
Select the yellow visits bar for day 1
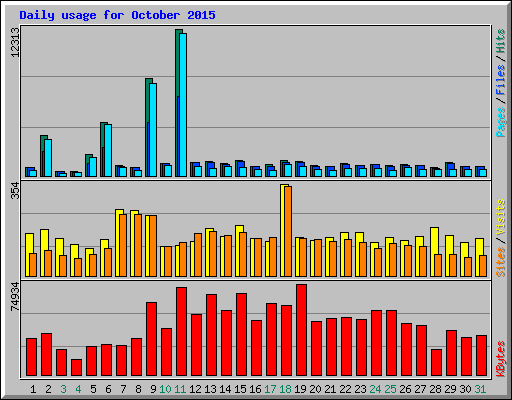click(28, 255)
